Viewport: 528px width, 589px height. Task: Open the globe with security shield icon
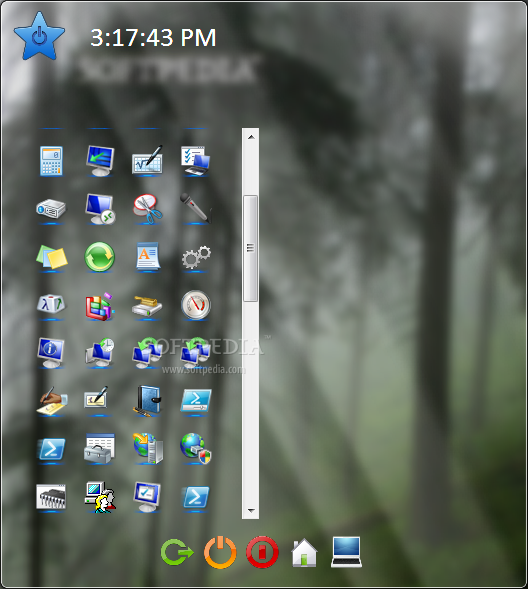click(196, 449)
